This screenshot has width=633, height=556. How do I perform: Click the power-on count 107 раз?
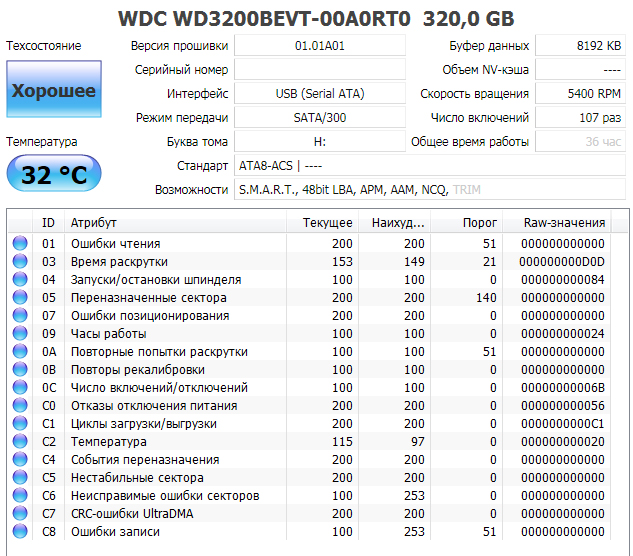point(581,117)
